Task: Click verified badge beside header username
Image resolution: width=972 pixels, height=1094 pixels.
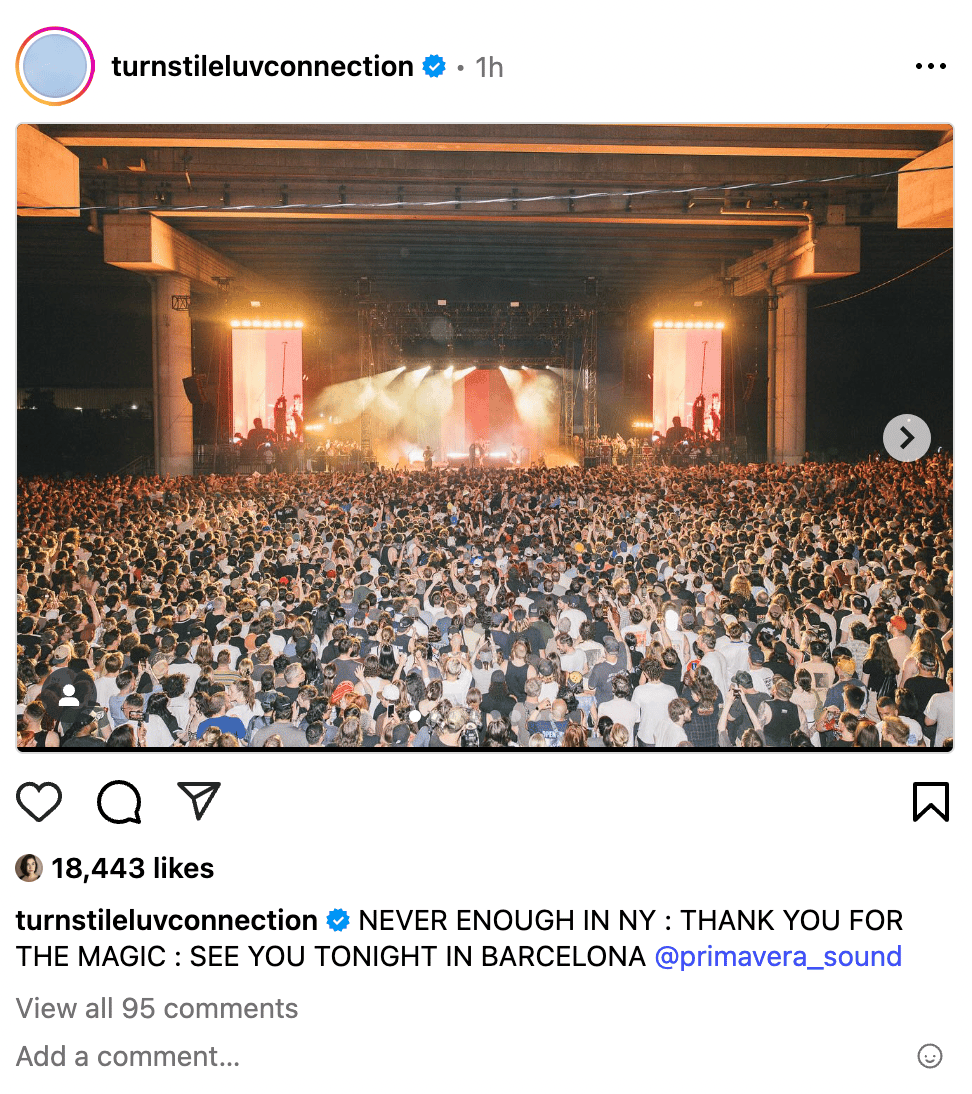Action: click(x=434, y=66)
